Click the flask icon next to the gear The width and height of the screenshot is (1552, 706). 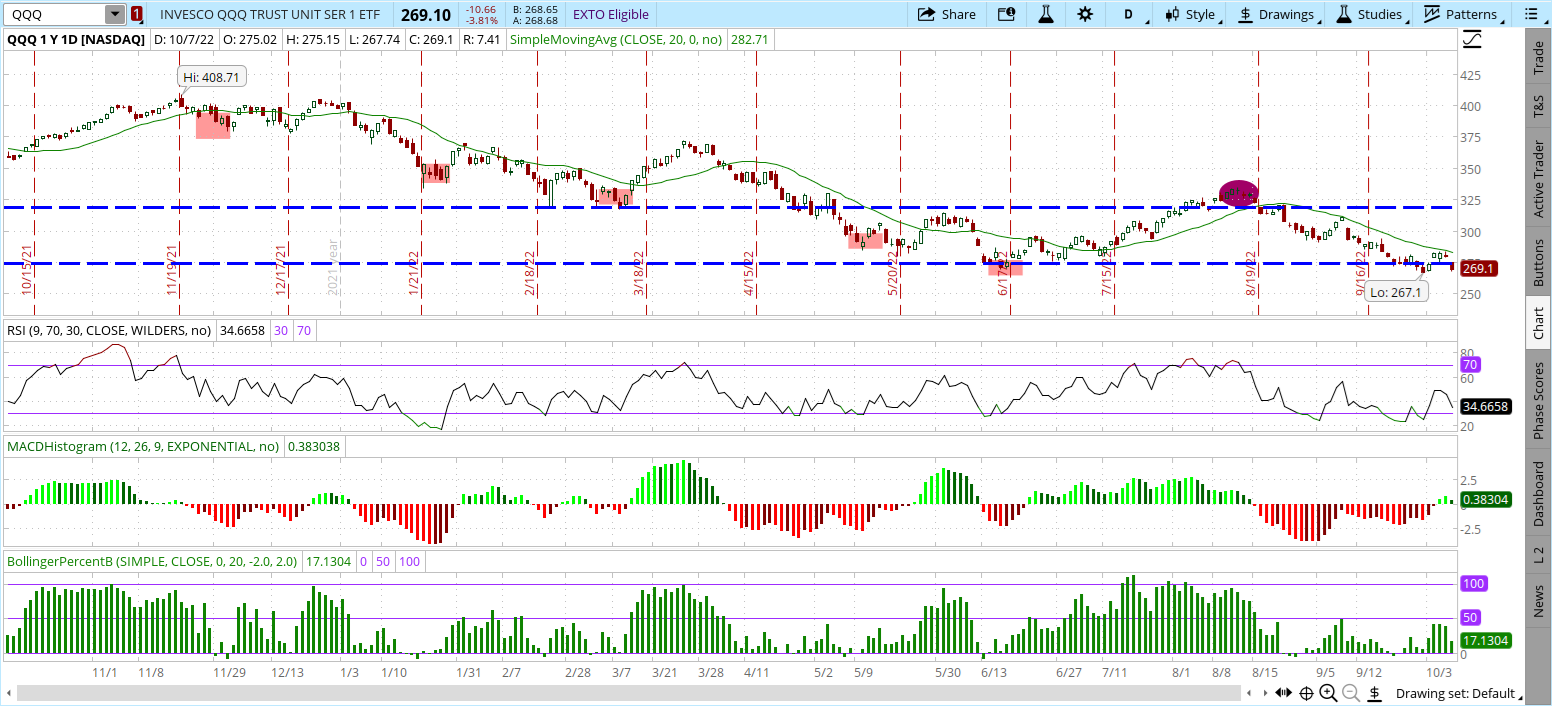pyautogui.click(x=1046, y=14)
